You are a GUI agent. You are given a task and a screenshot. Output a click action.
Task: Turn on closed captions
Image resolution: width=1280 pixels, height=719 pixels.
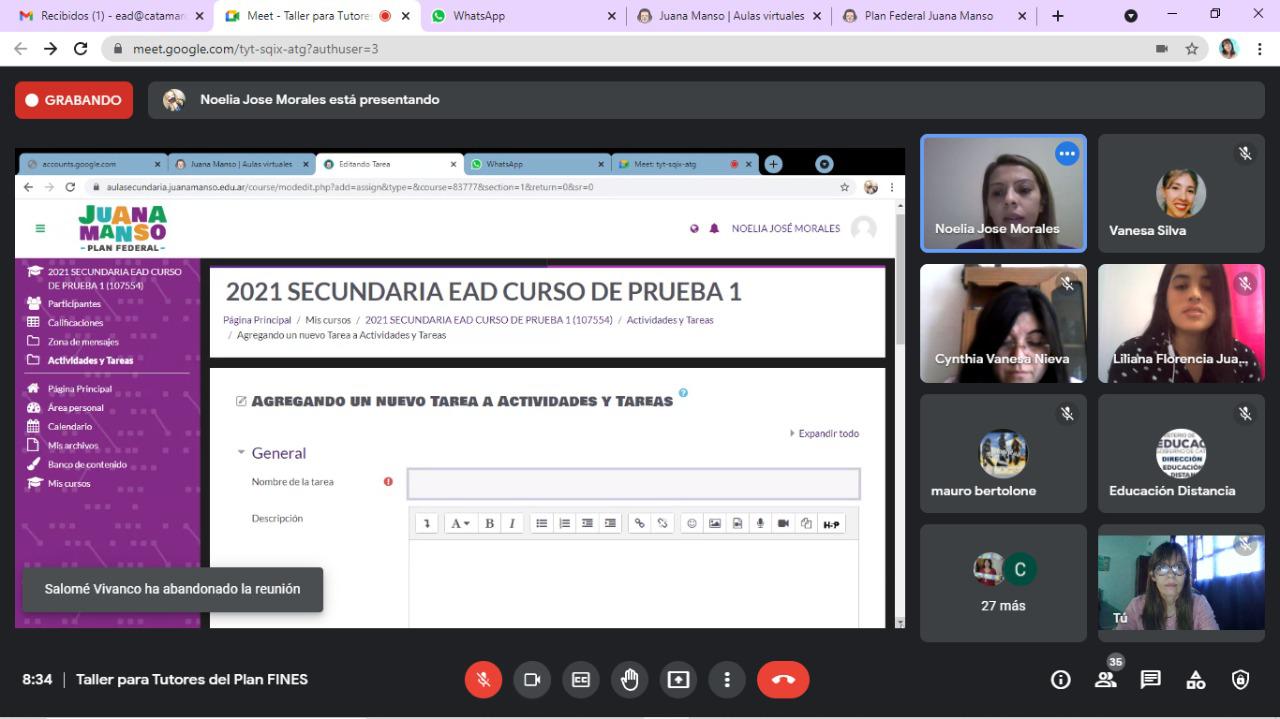coord(581,680)
